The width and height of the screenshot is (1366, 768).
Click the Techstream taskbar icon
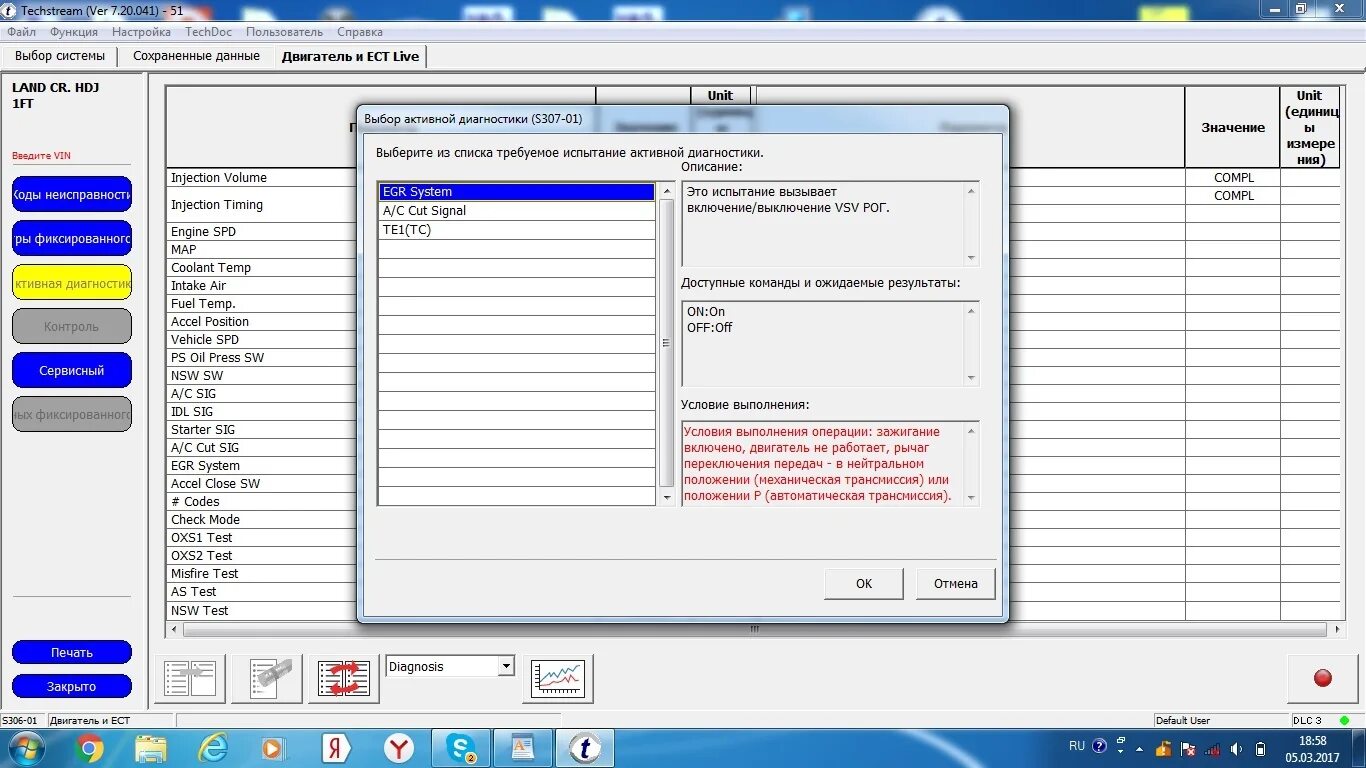click(x=585, y=748)
